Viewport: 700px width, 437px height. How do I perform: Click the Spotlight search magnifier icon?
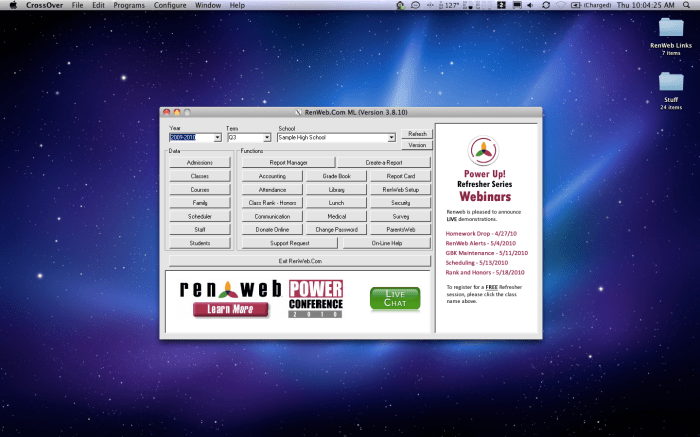point(687,5)
